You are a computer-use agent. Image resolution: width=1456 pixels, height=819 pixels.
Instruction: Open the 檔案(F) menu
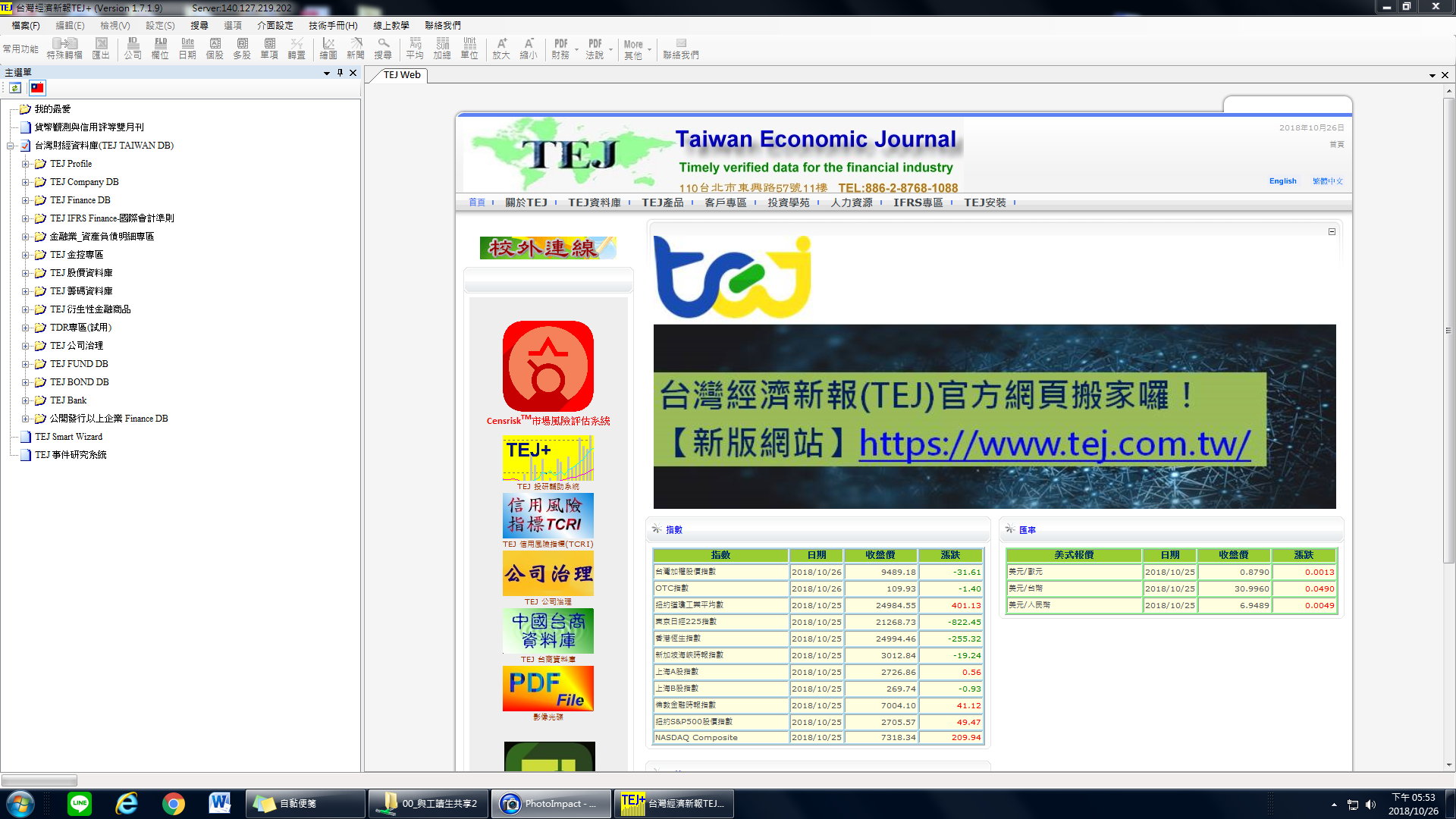pos(26,25)
